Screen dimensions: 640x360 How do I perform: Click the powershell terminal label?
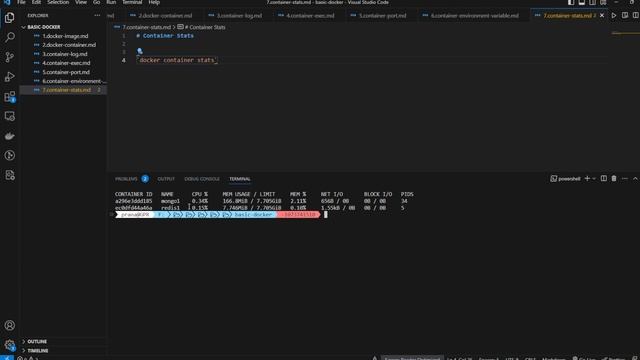coord(565,179)
